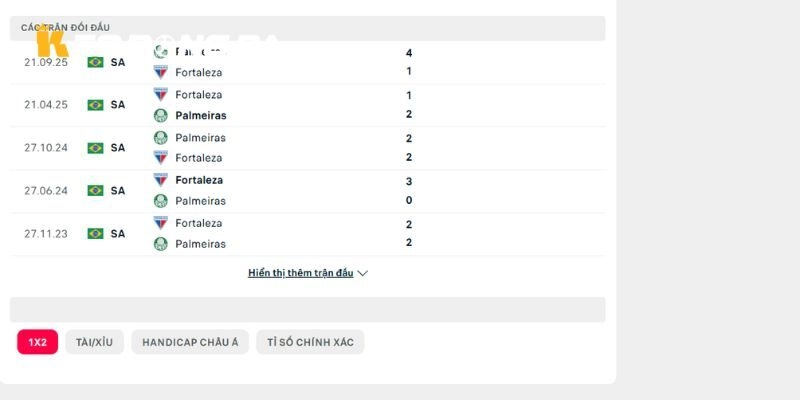Image resolution: width=800 pixels, height=400 pixels.
Task: Click SA league label for 27.10.24 match
Action: click(118, 148)
